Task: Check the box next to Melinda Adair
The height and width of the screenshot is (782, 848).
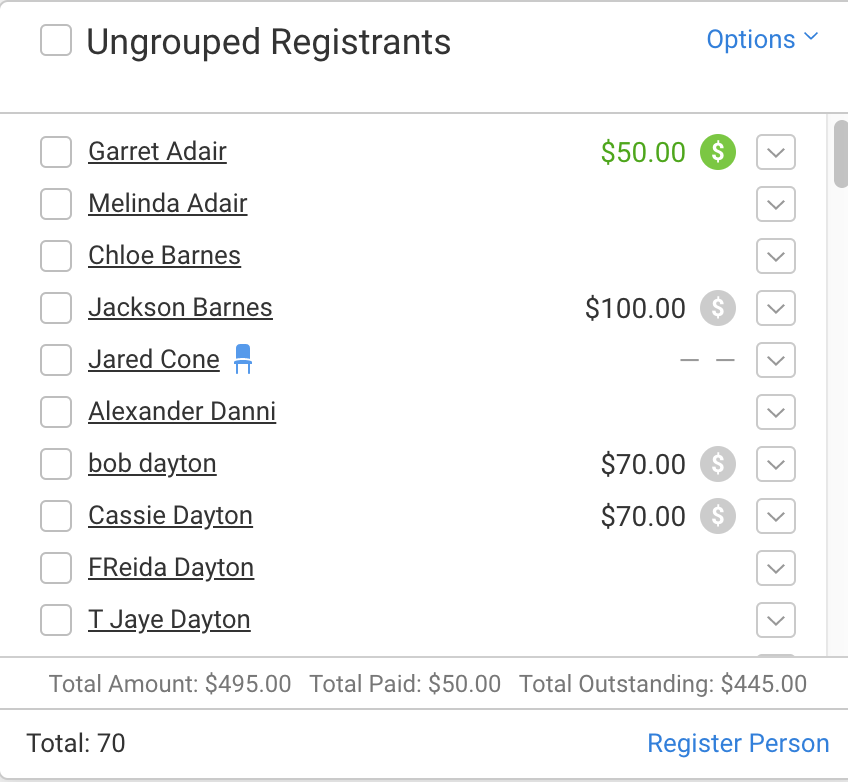Action: click(x=56, y=204)
